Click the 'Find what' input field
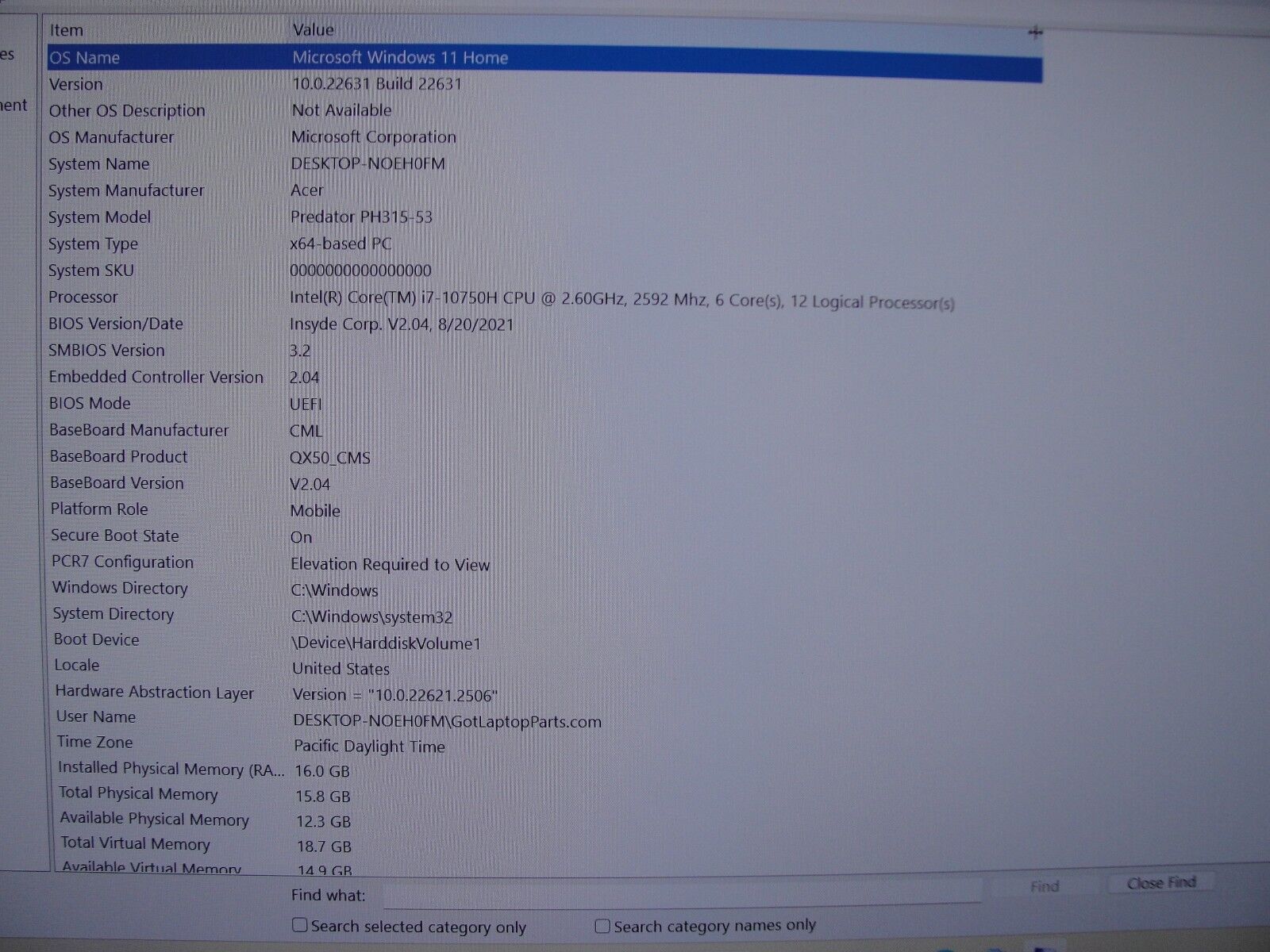1270x952 pixels. pyautogui.click(x=683, y=894)
